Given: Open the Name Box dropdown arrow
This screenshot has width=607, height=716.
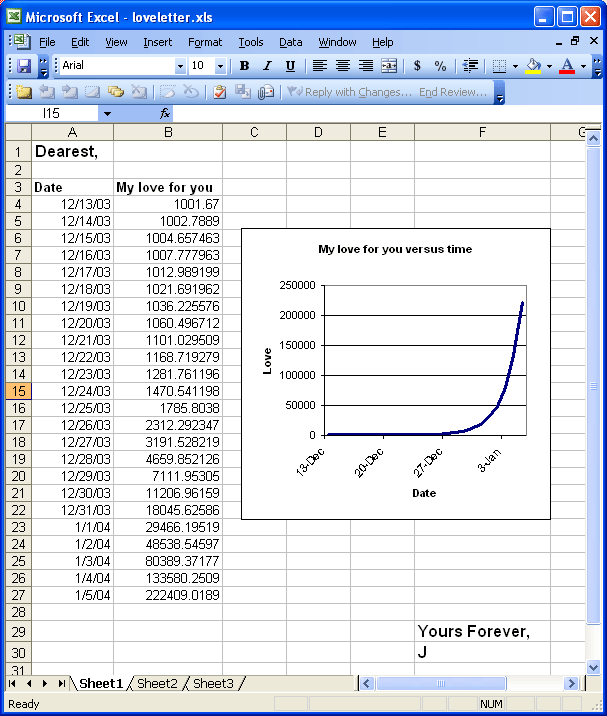Looking at the screenshot, I should [107, 114].
